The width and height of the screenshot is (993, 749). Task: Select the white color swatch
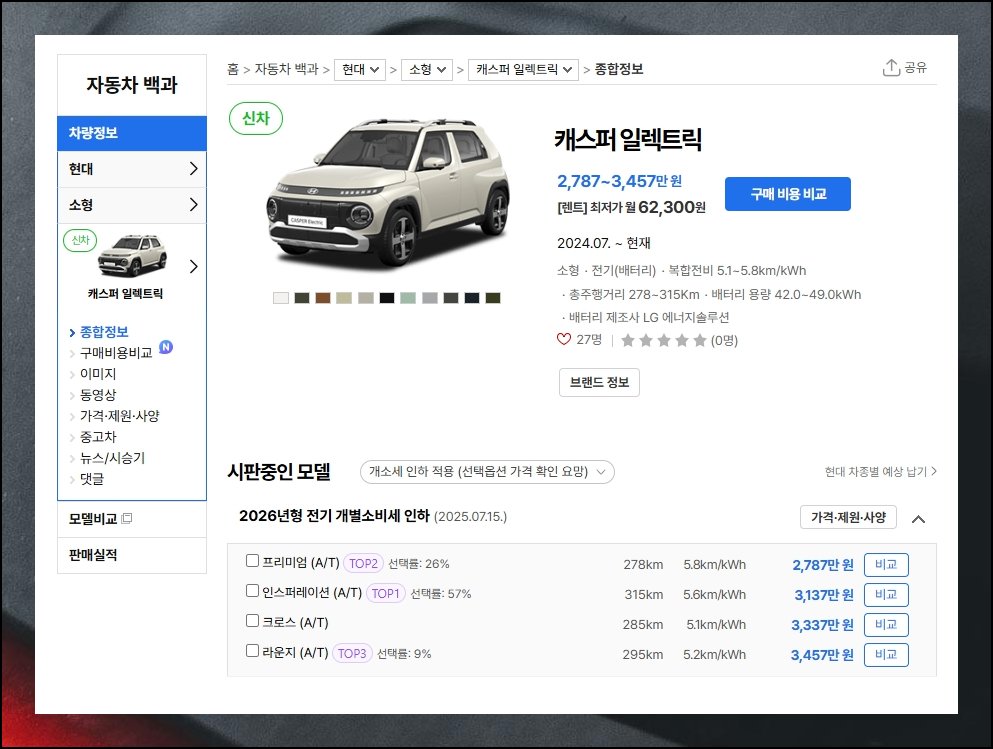point(281,298)
